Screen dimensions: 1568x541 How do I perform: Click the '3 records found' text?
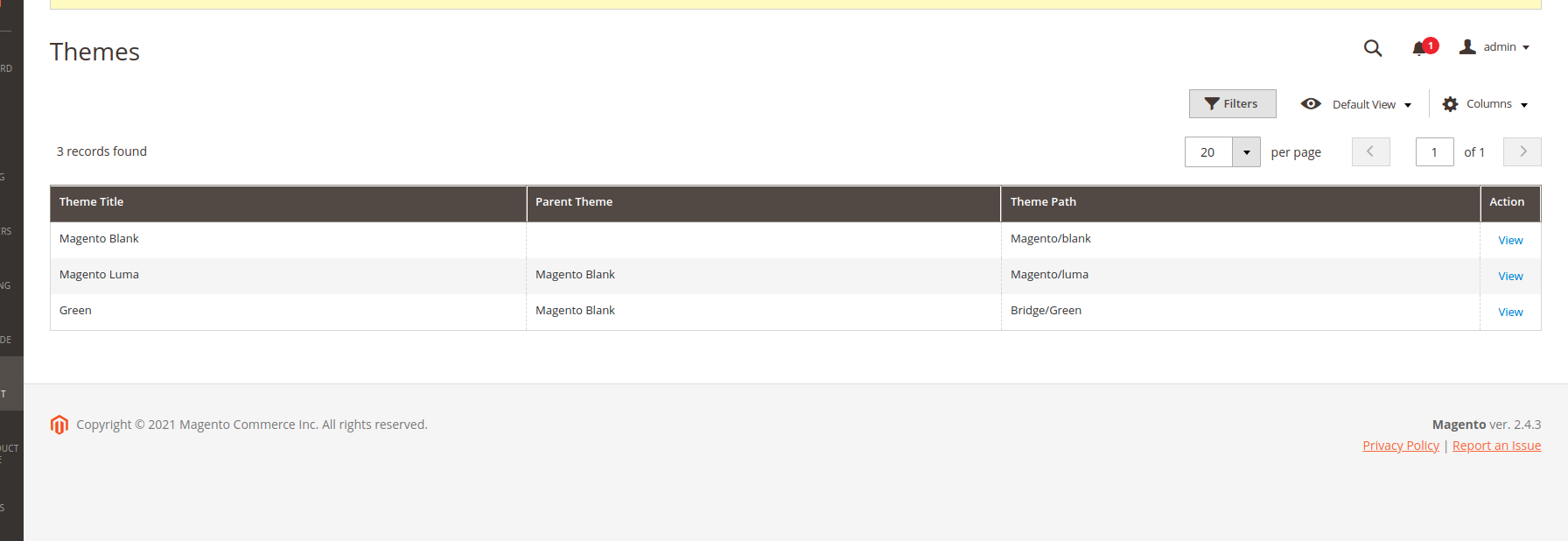coord(101,151)
